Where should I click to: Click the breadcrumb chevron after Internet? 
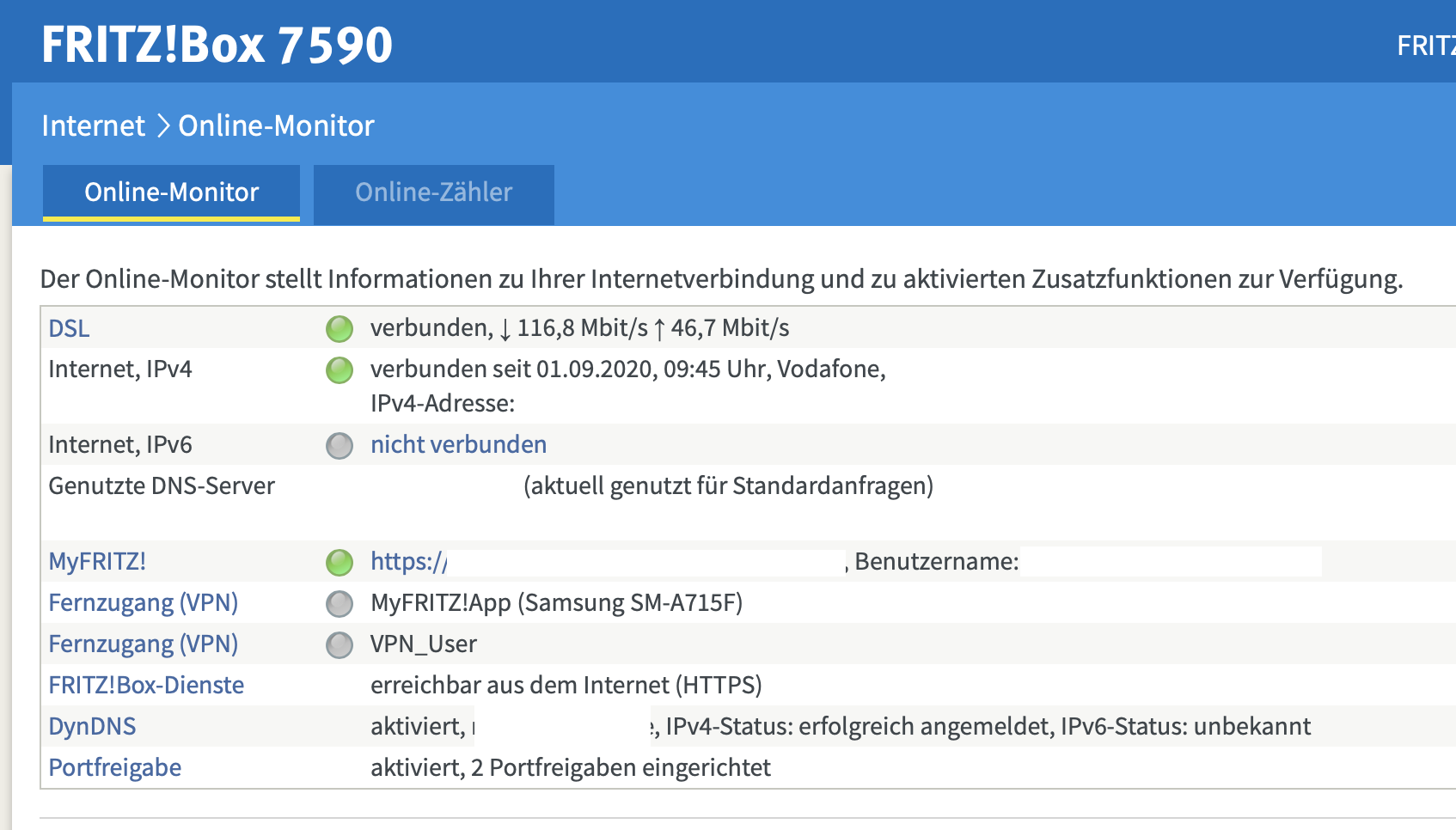(162, 126)
